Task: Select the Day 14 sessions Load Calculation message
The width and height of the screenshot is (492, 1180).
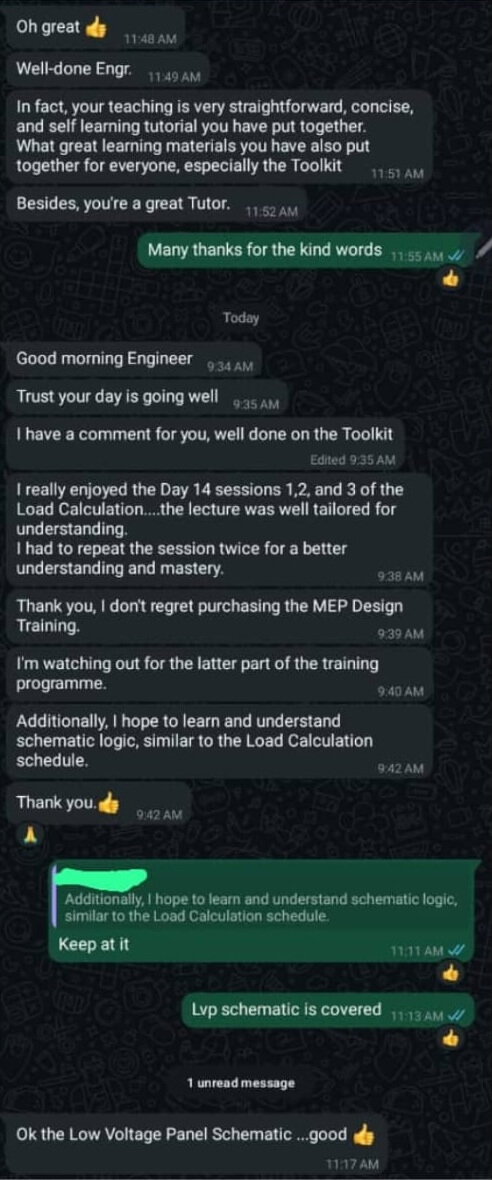Action: pos(220,530)
